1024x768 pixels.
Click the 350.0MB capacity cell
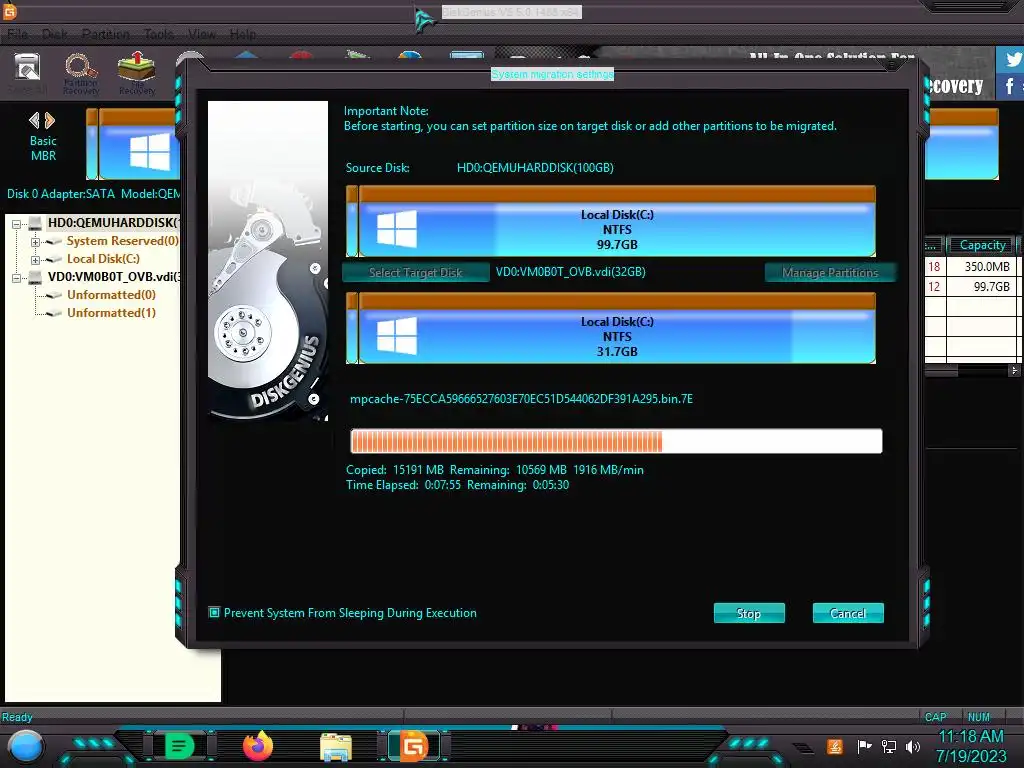tap(981, 266)
